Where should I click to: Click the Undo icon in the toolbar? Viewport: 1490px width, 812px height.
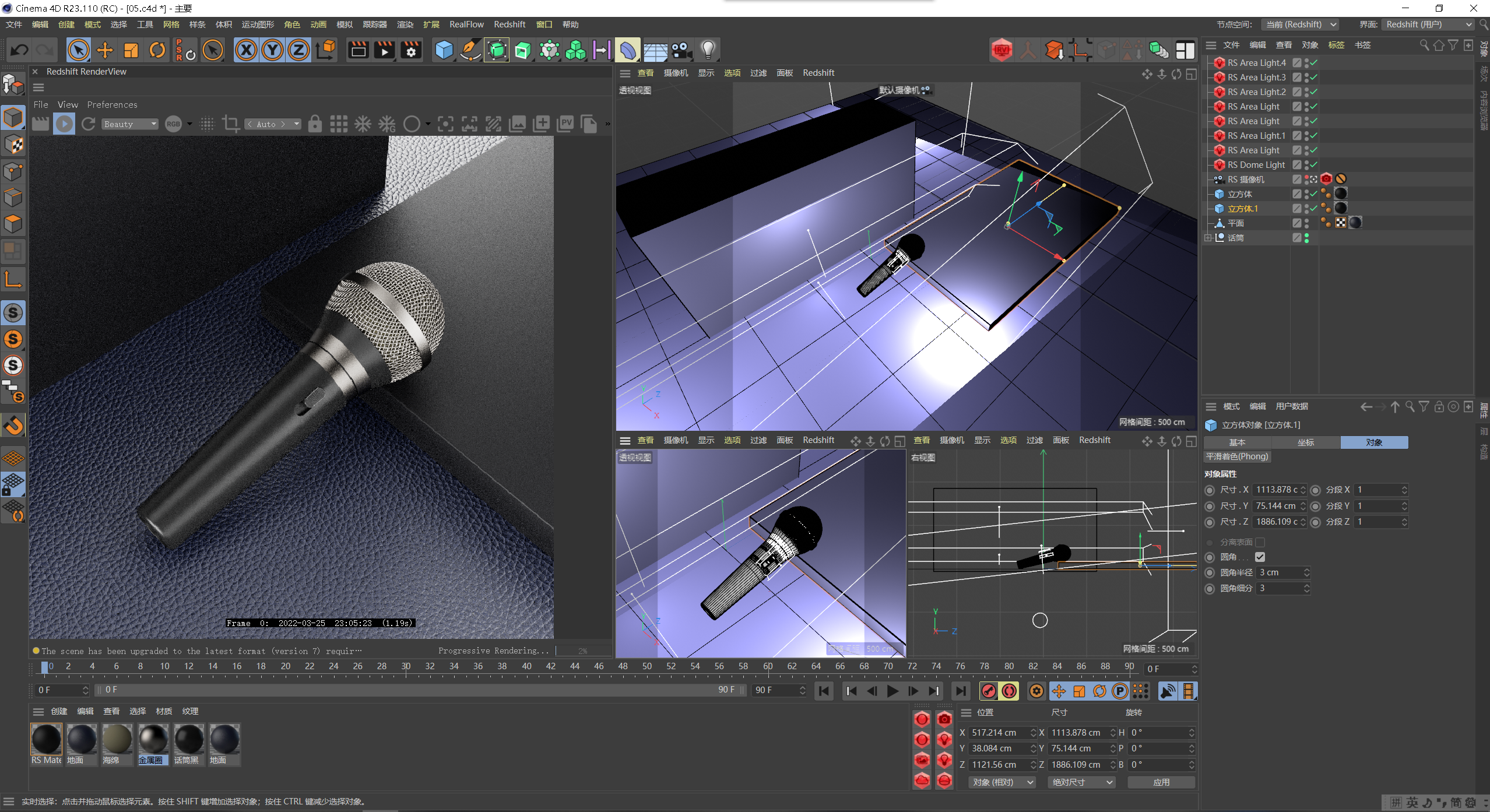(x=18, y=50)
